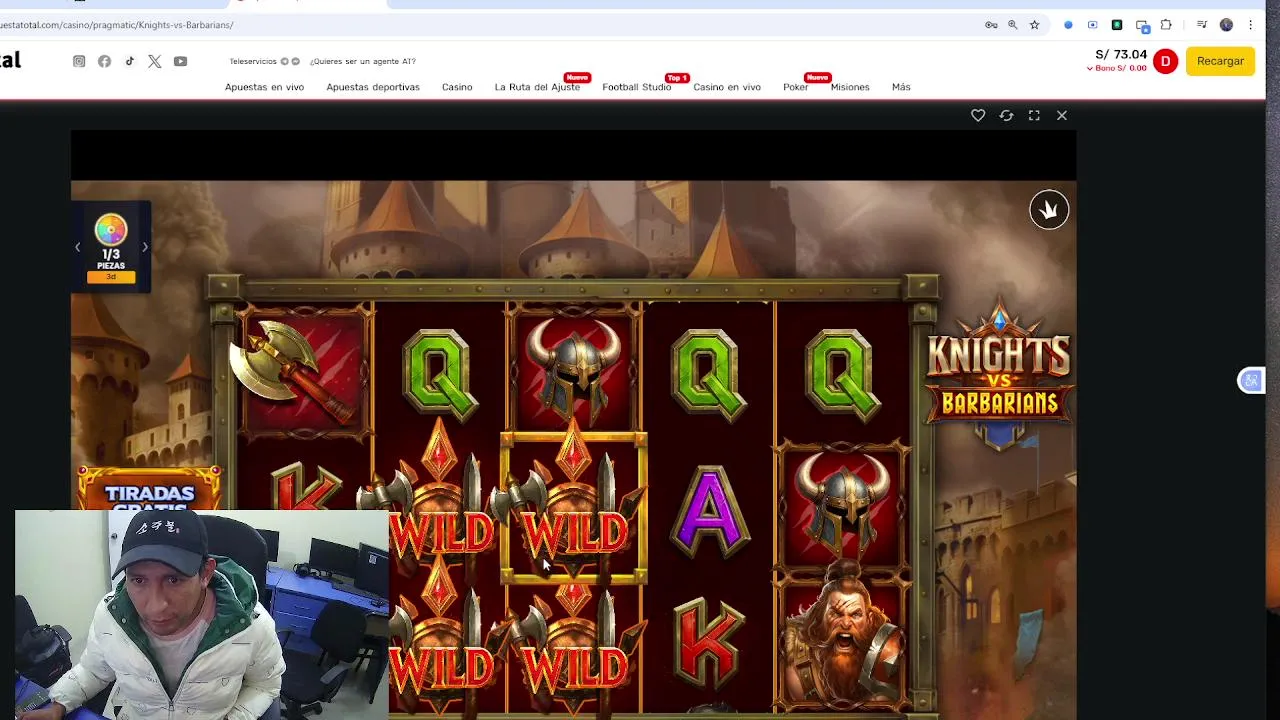Open the TikTok social link

(130, 61)
